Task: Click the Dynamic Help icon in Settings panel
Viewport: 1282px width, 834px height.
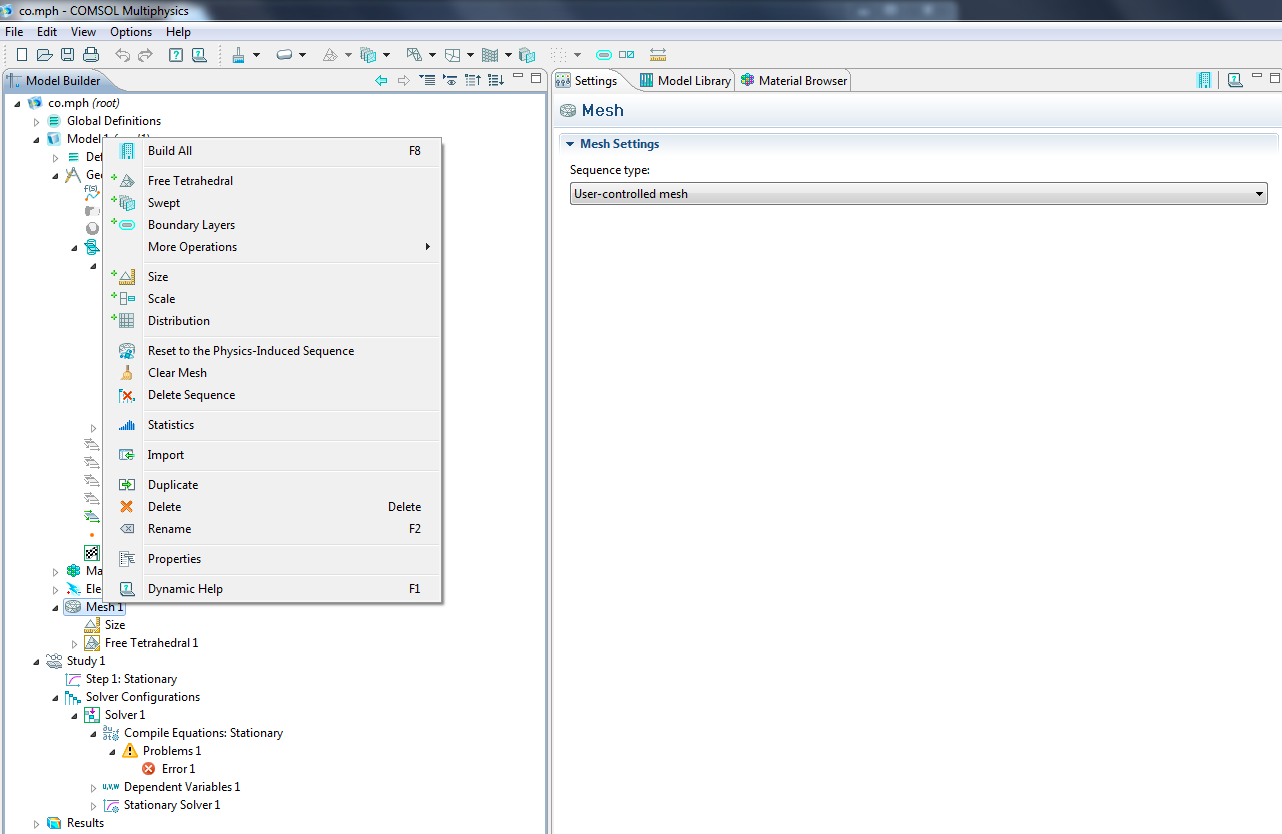Action: click(1235, 80)
